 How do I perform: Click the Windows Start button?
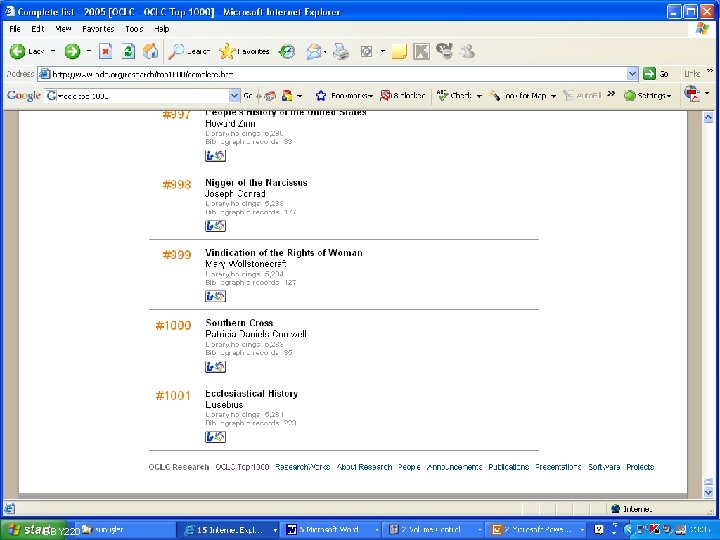pos(34,529)
